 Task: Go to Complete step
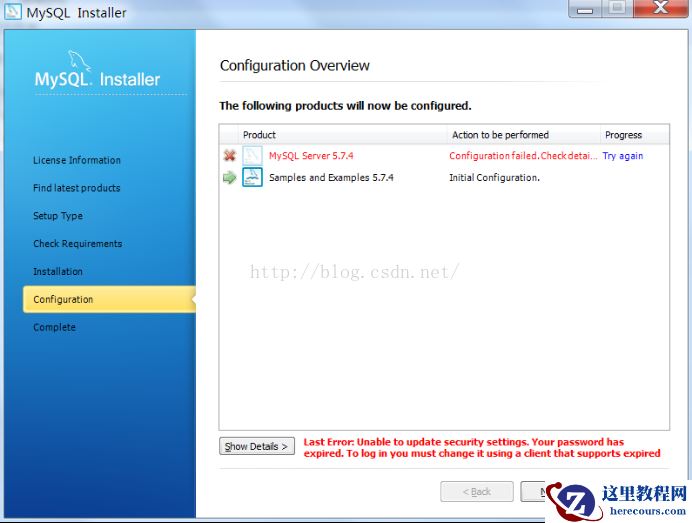coord(54,327)
